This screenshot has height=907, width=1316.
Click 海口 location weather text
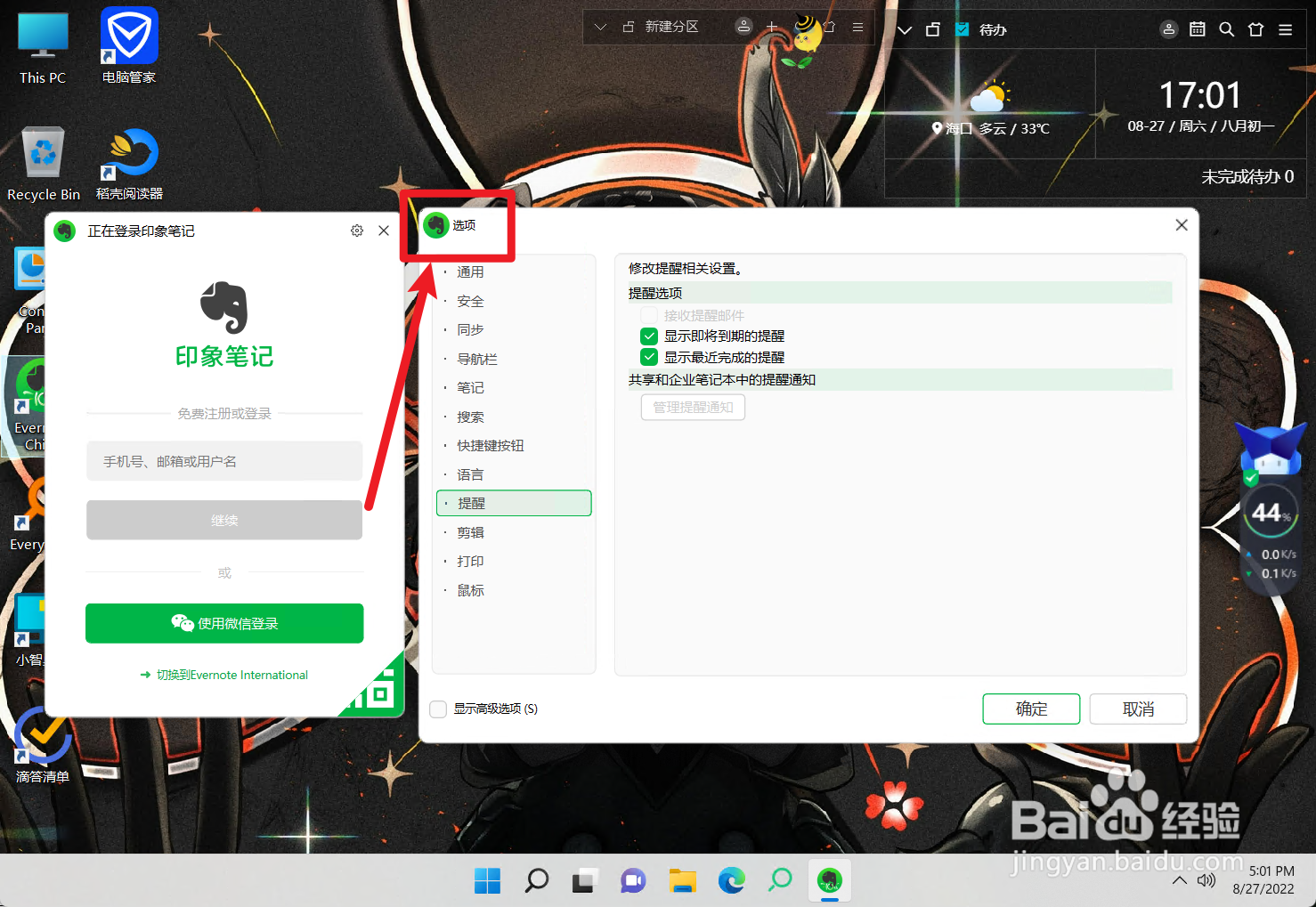[990, 128]
